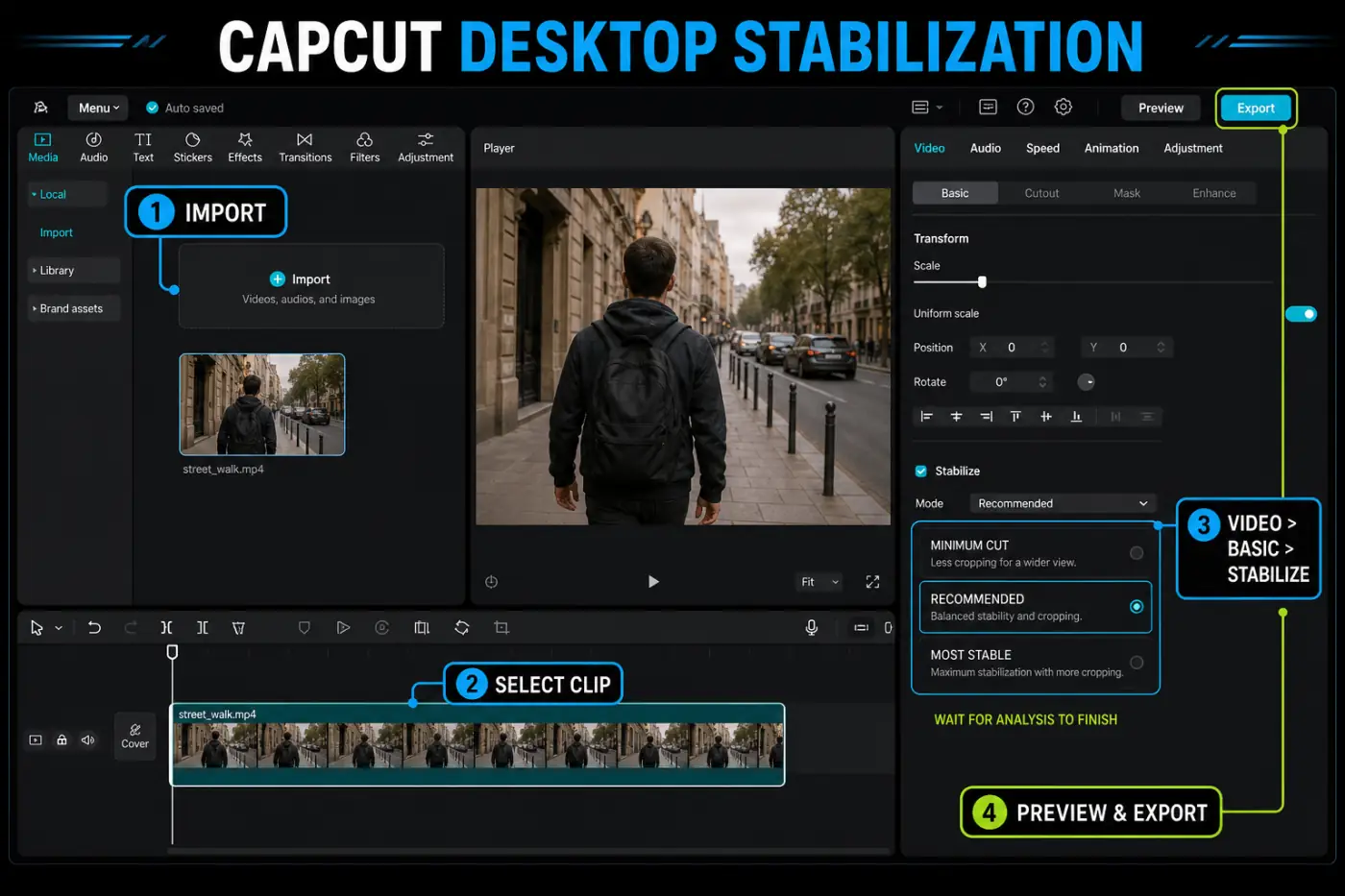Viewport: 1345px width, 896px height.
Task: Open the Media panel
Action: click(x=42, y=147)
